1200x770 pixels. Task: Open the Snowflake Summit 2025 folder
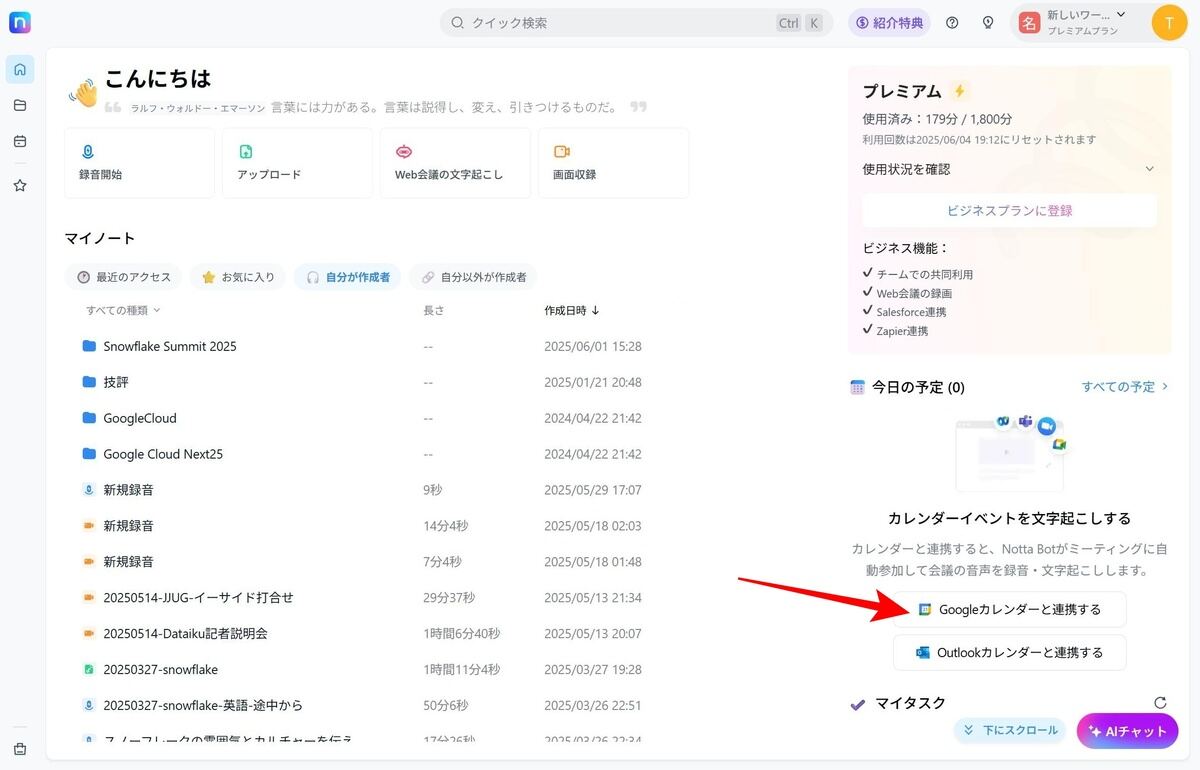click(x=170, y=346)
